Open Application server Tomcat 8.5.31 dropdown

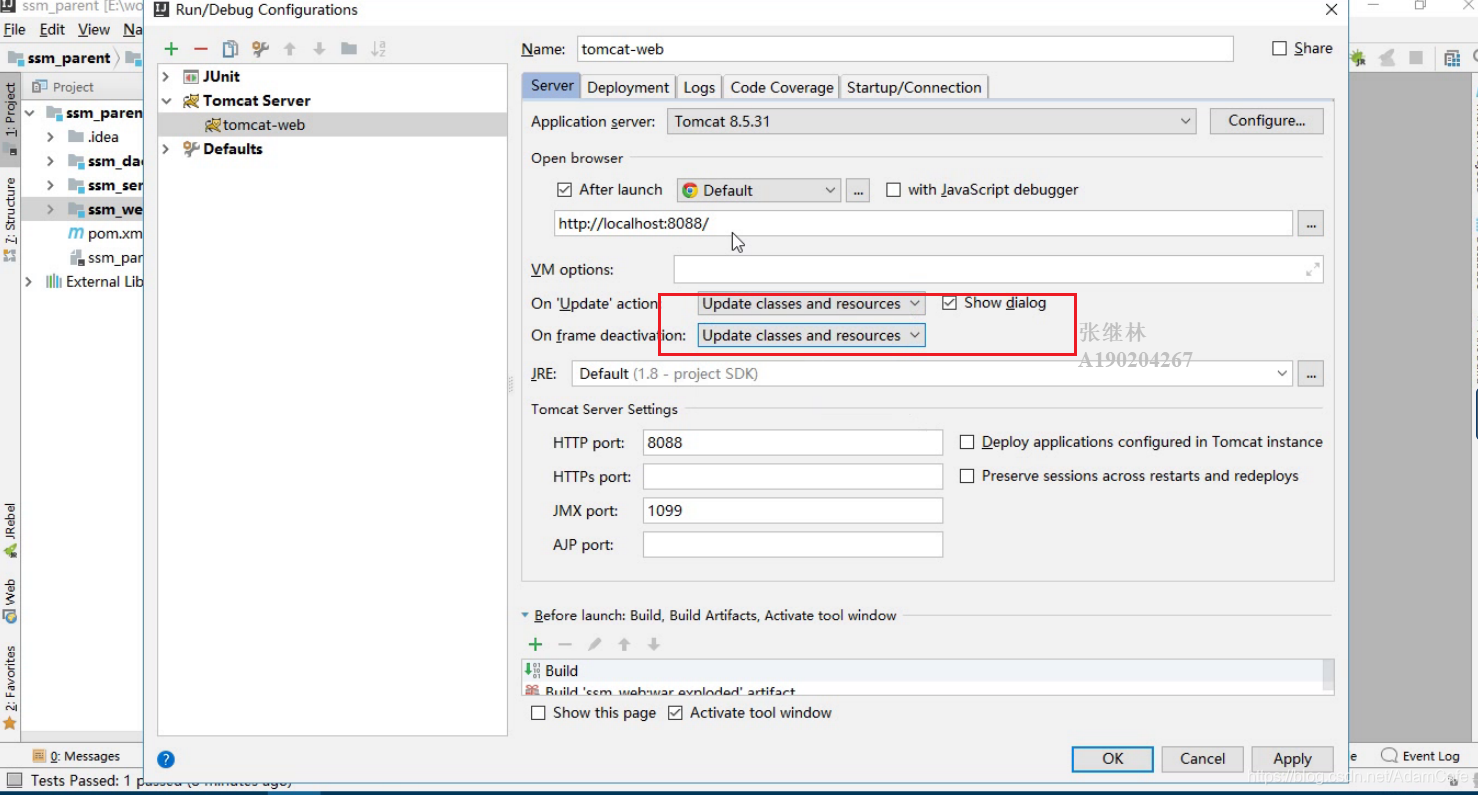(931, 121)
